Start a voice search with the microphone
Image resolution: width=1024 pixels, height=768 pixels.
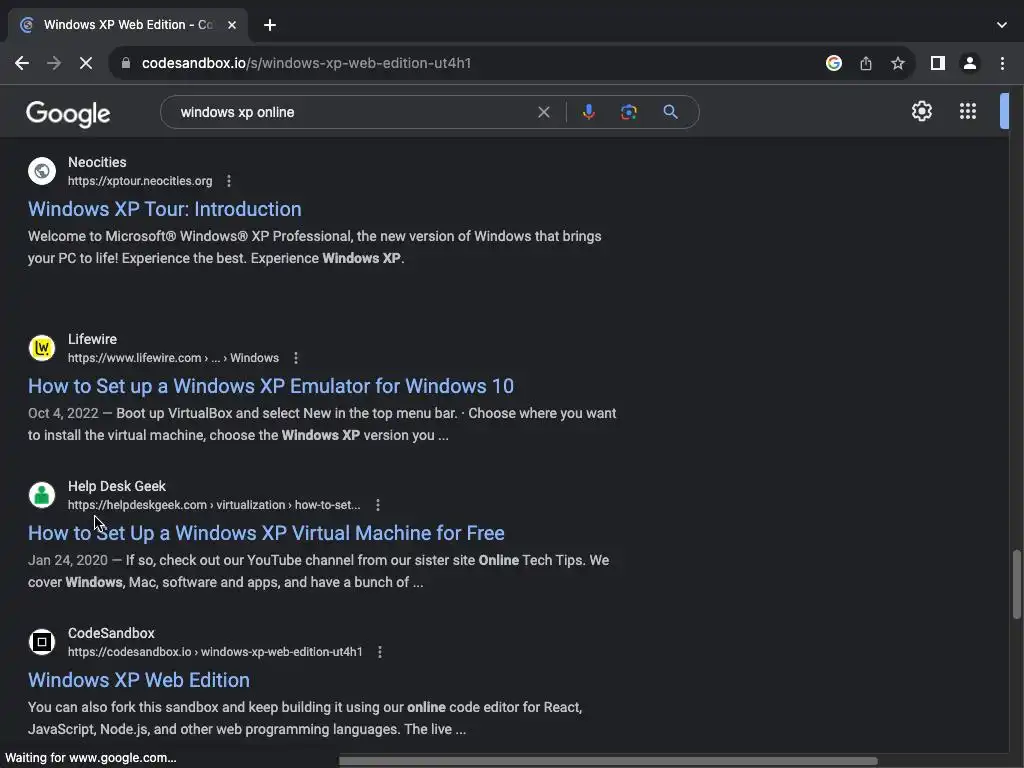click(588, 112)
